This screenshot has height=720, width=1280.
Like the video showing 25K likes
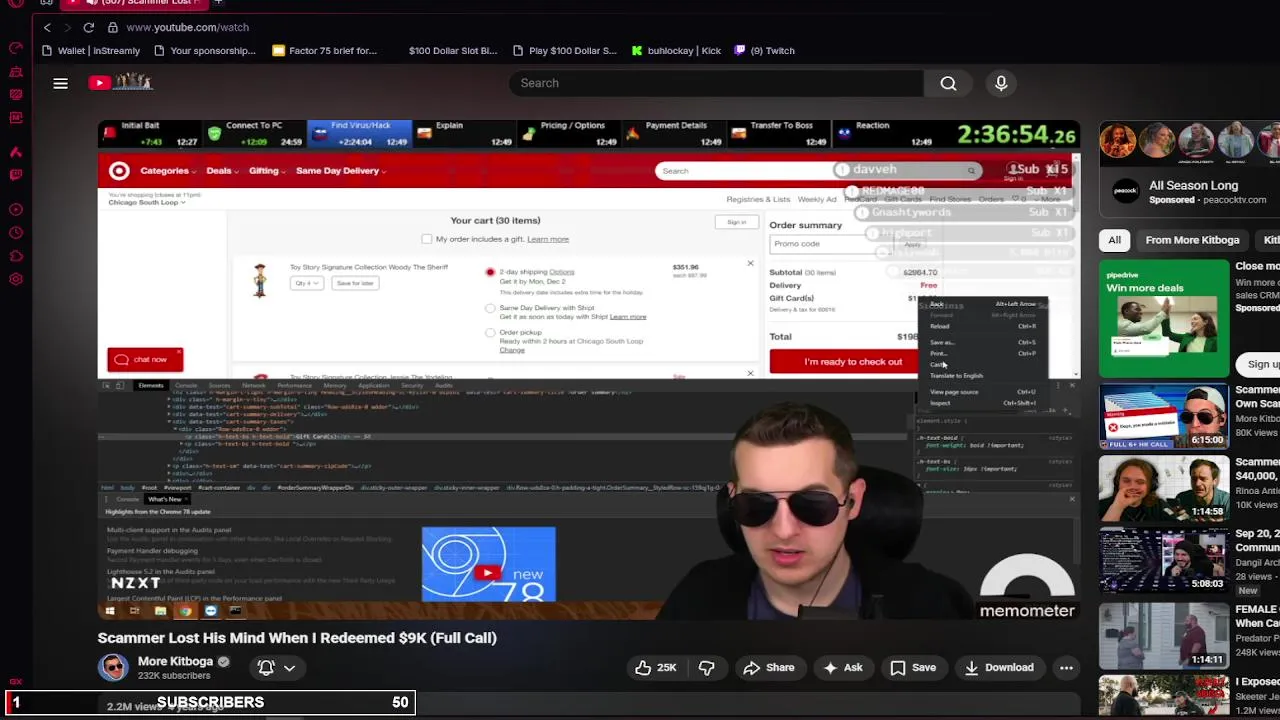656,668
